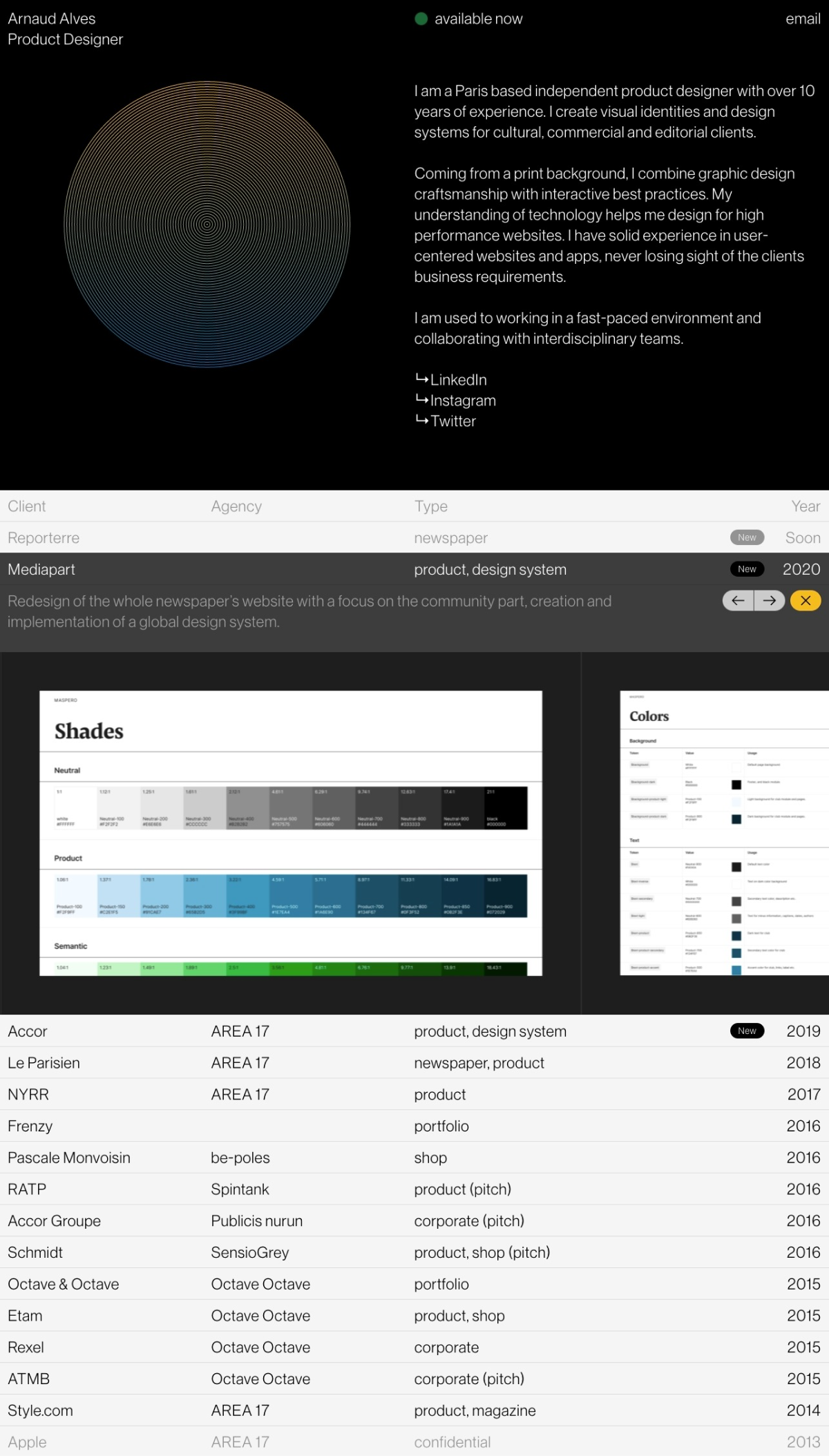Open the Twitter link
This screenshot has height=1456, width=829.
[452, 421]
